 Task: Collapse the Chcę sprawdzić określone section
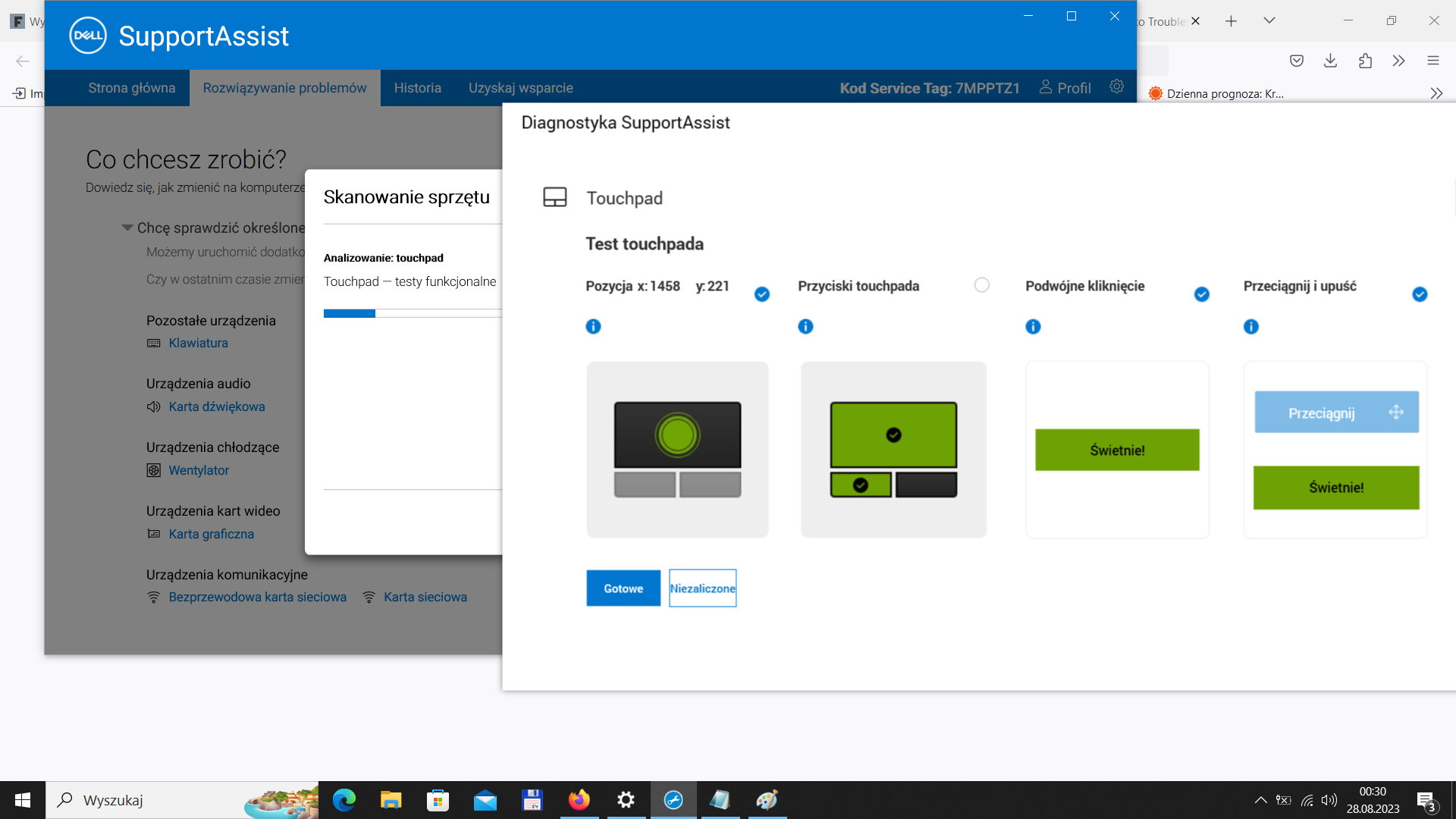point(127,227)
